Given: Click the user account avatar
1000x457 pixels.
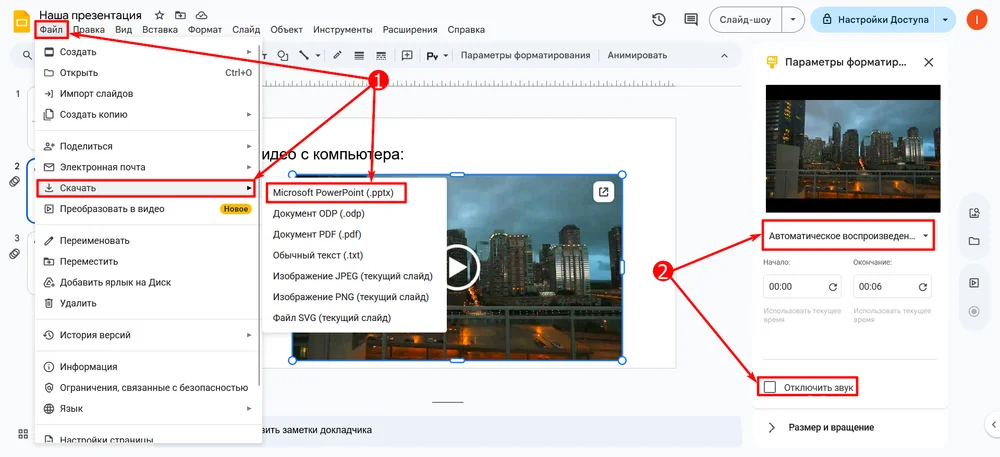Looking at the screenshot, I should click(979, 20).
